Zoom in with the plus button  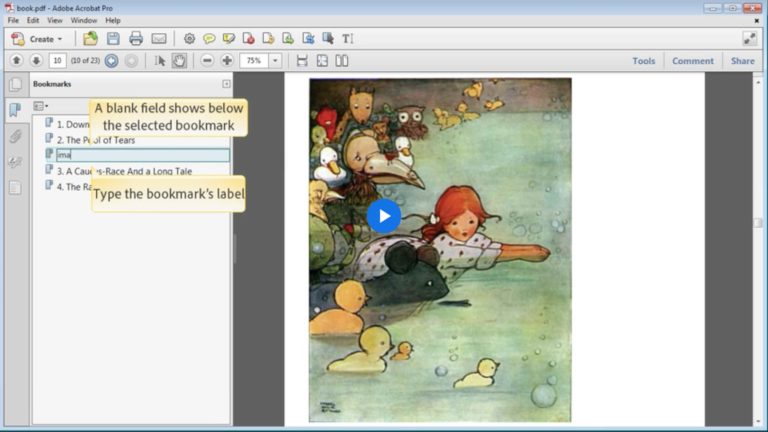coord(227,61)
